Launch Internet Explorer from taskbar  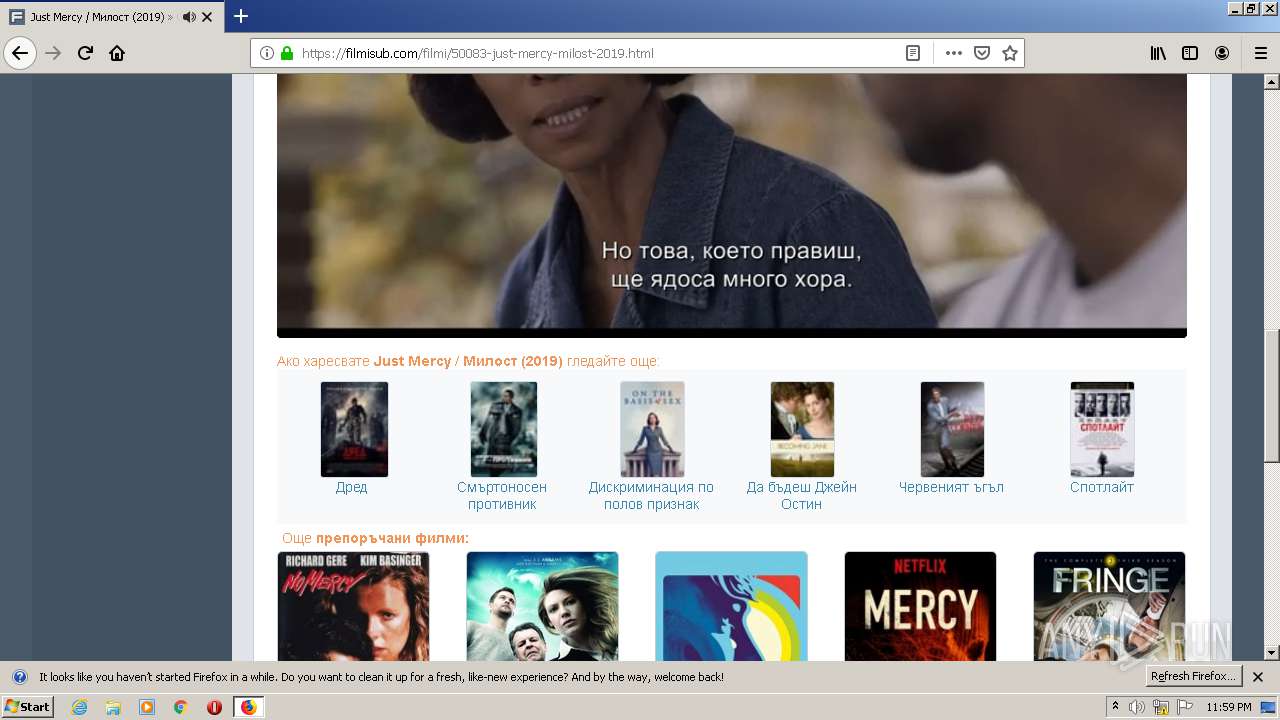(79, 707)
